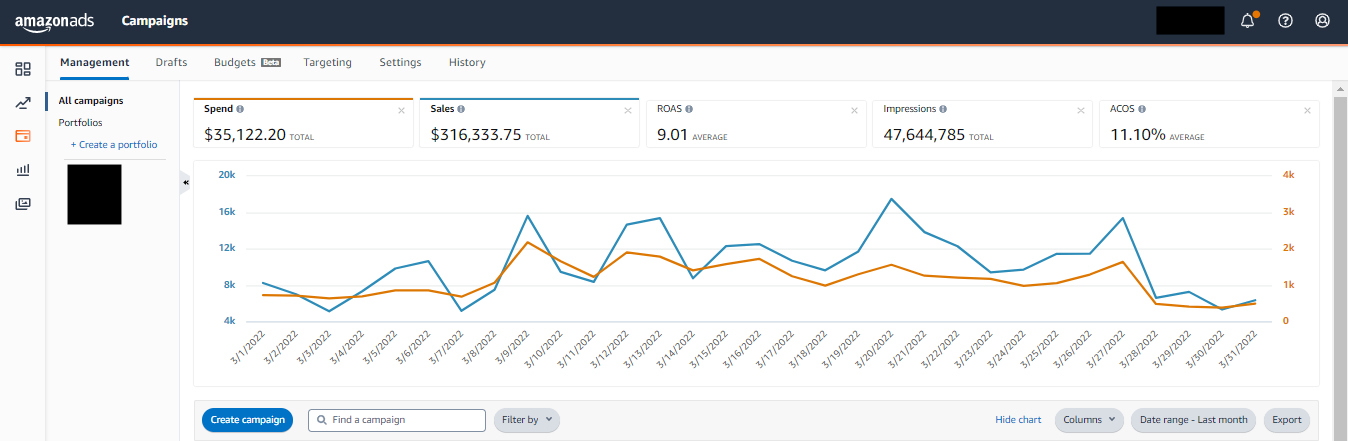Click the Create campaign button
The width and height of the screenshot is (1348, 441).
click(x=248, y=420)
